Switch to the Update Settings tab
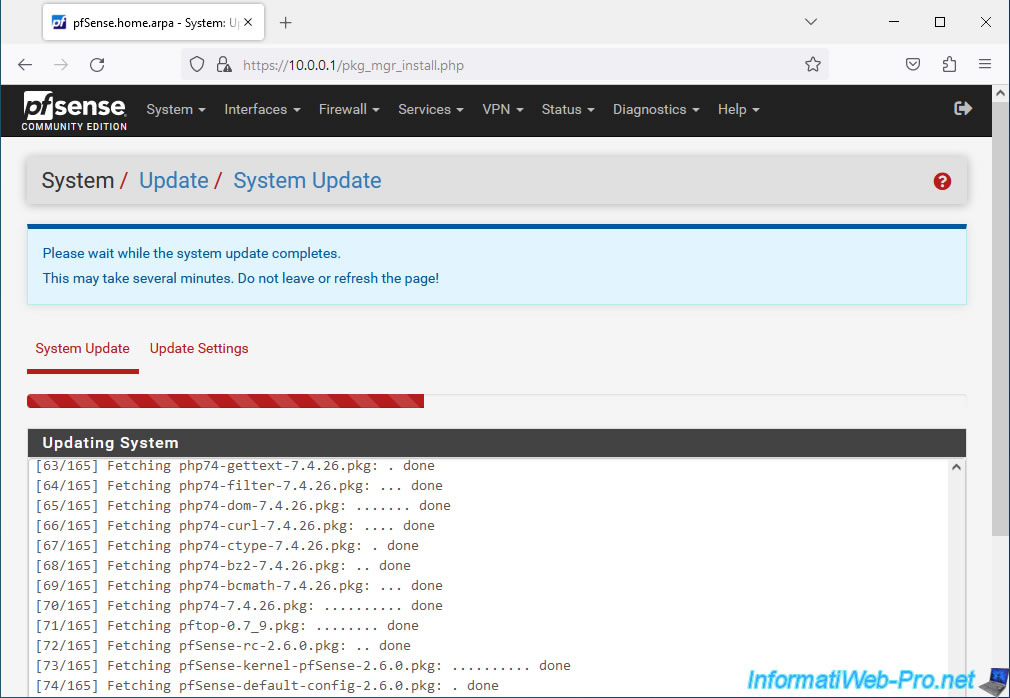This screenshot has width=1010, height=698. click(x=199, y=349)
